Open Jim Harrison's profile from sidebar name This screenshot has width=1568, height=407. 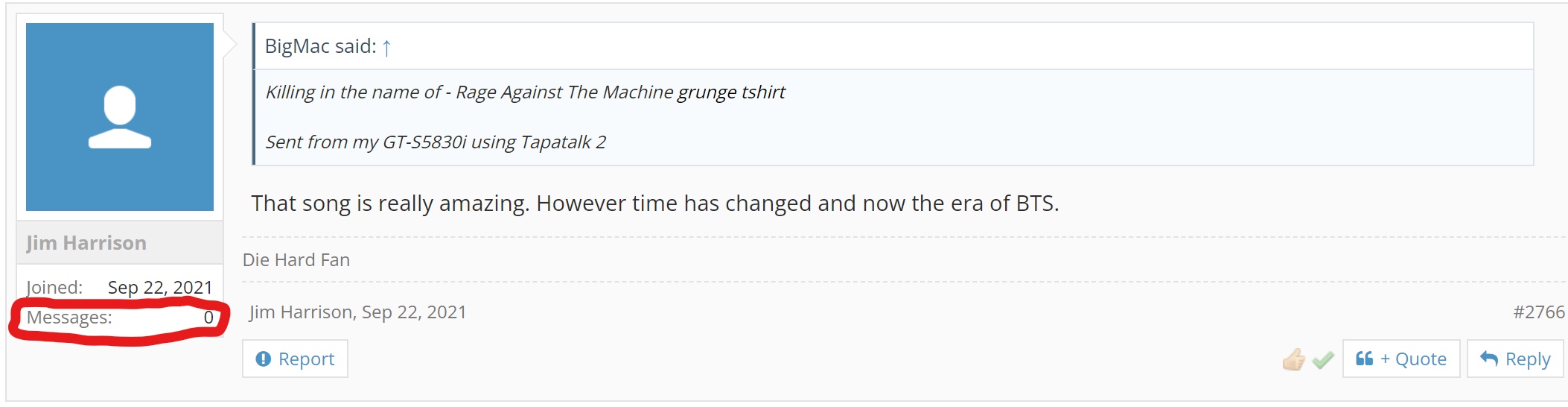(x=86, y=243)
